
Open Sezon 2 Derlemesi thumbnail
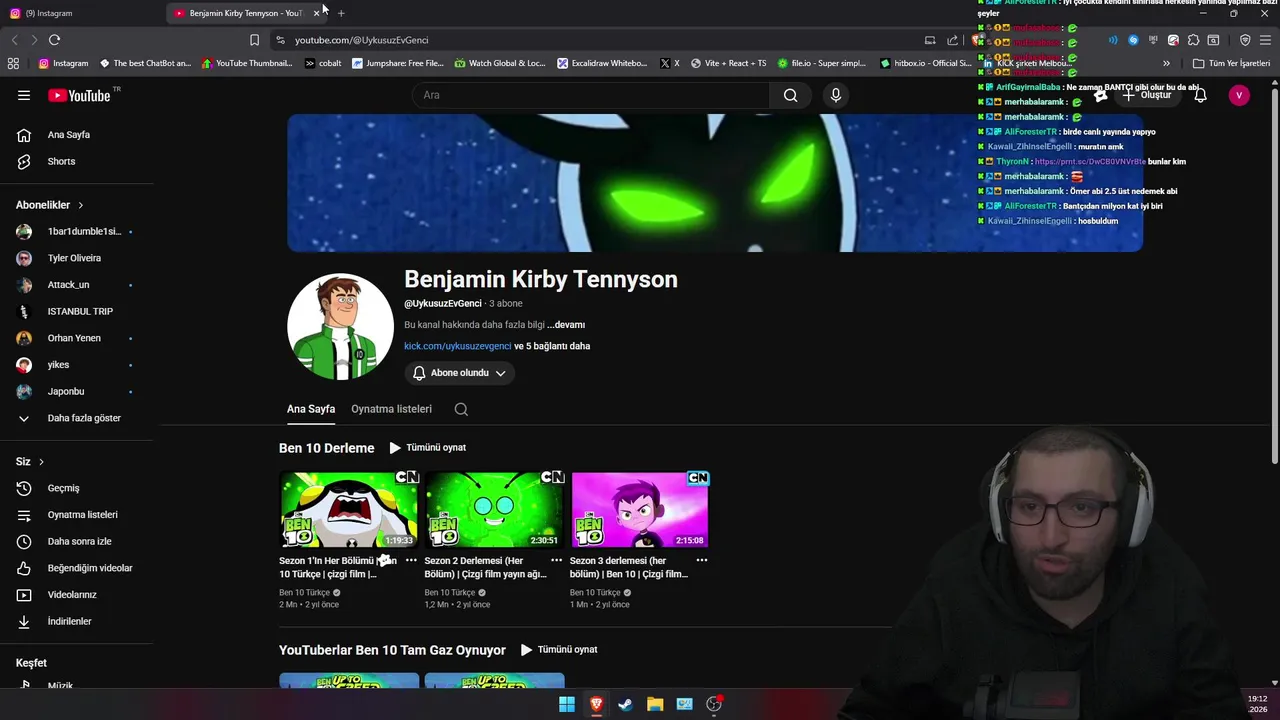(494, 510)
